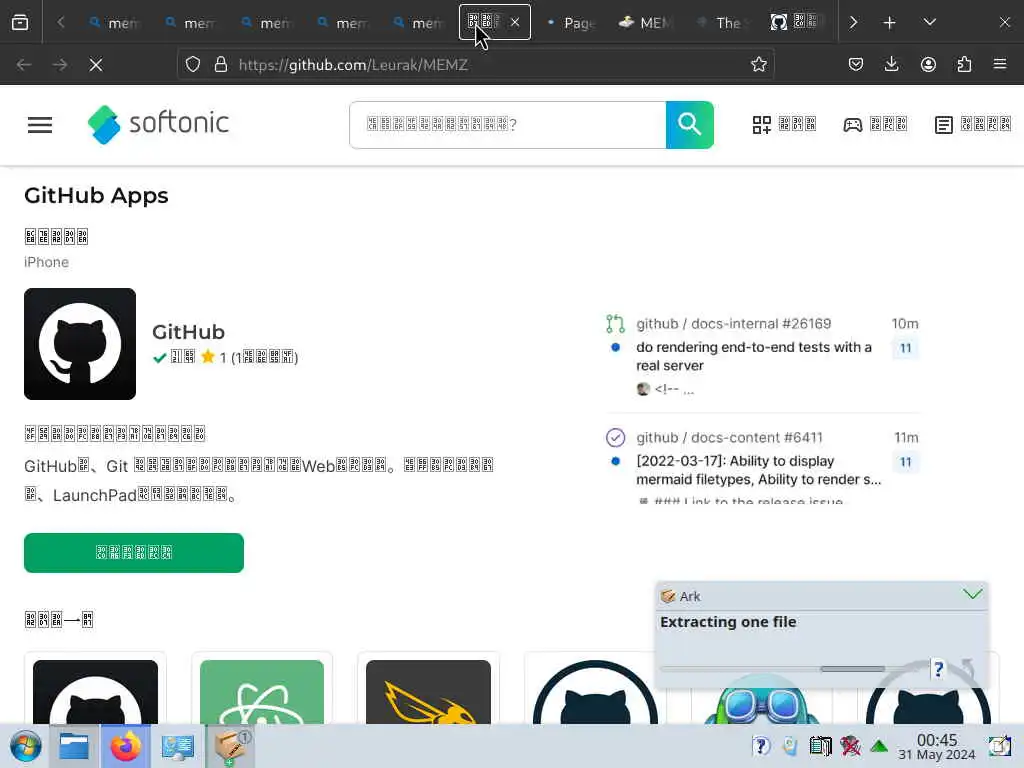Open Ark archive tool in taskbar
This screenshot has height=768, width=1024.
(230, 746)
